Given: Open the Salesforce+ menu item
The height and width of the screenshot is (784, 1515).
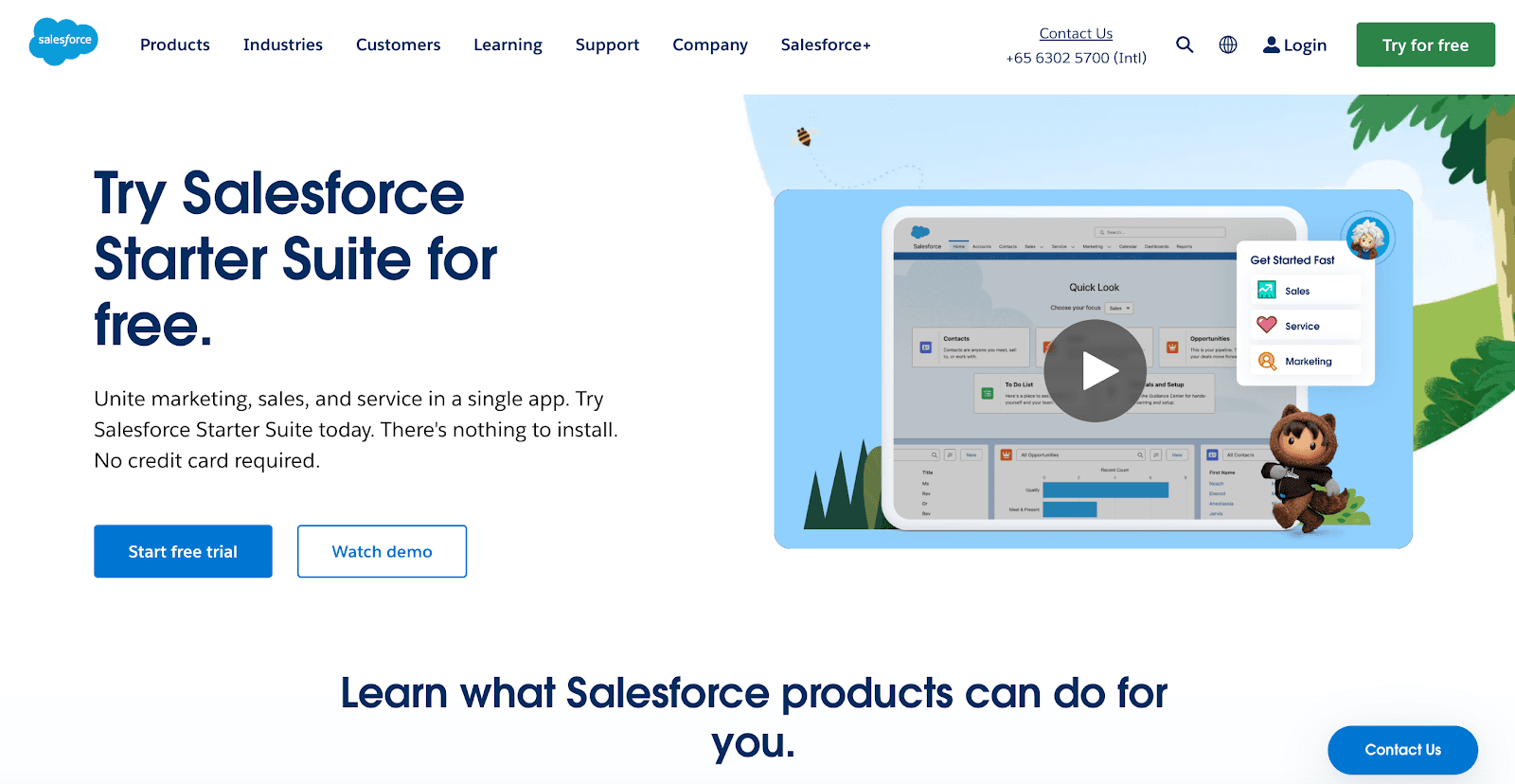Looking at the screenshot, I should pos(826,45).
